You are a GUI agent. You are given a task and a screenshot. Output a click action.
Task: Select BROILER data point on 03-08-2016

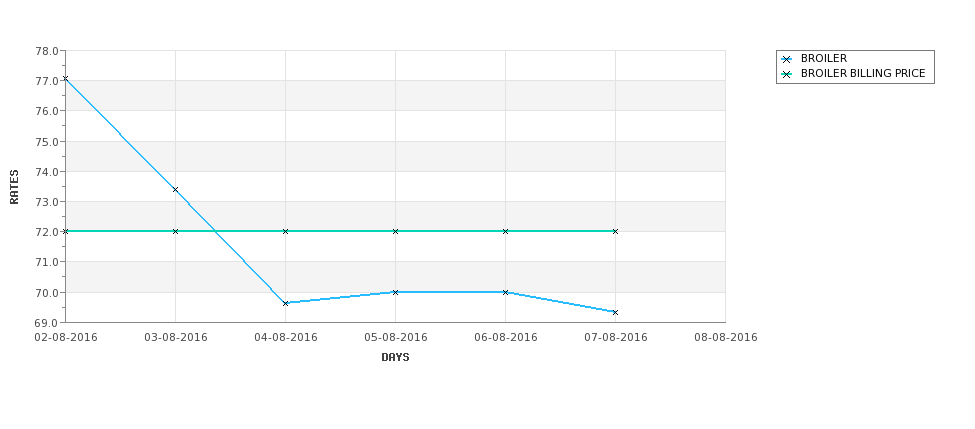pyautogui.click(x=175, y=190)
